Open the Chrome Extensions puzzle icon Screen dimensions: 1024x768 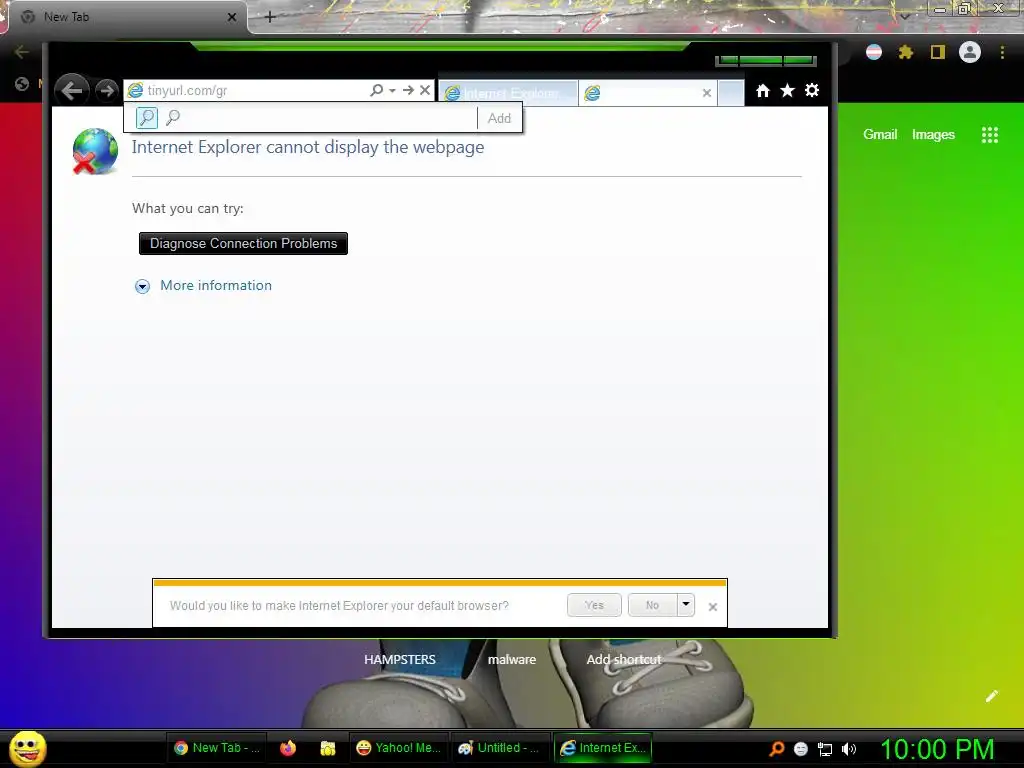(906, 52)
